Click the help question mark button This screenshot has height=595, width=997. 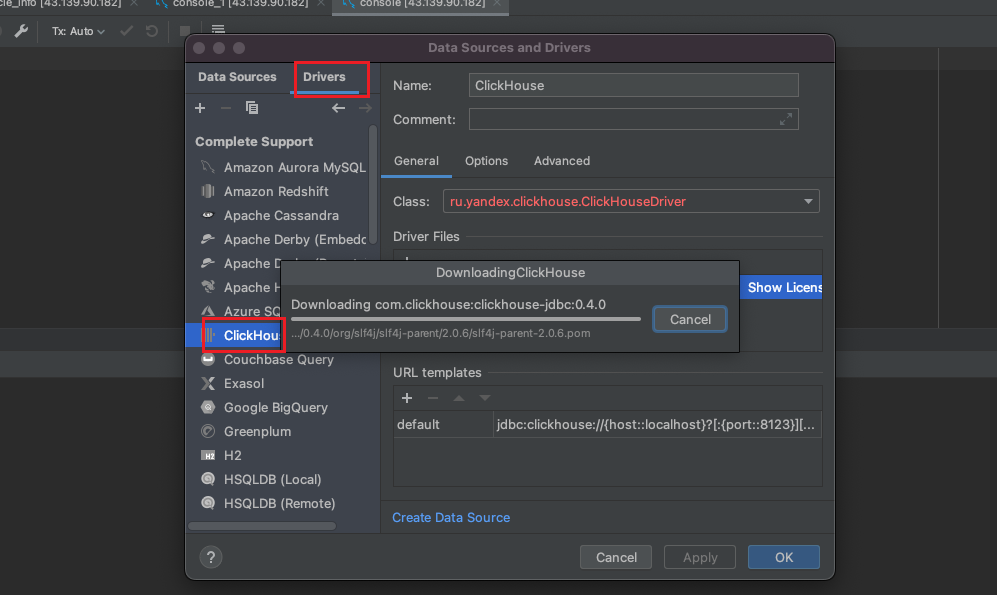210,557
